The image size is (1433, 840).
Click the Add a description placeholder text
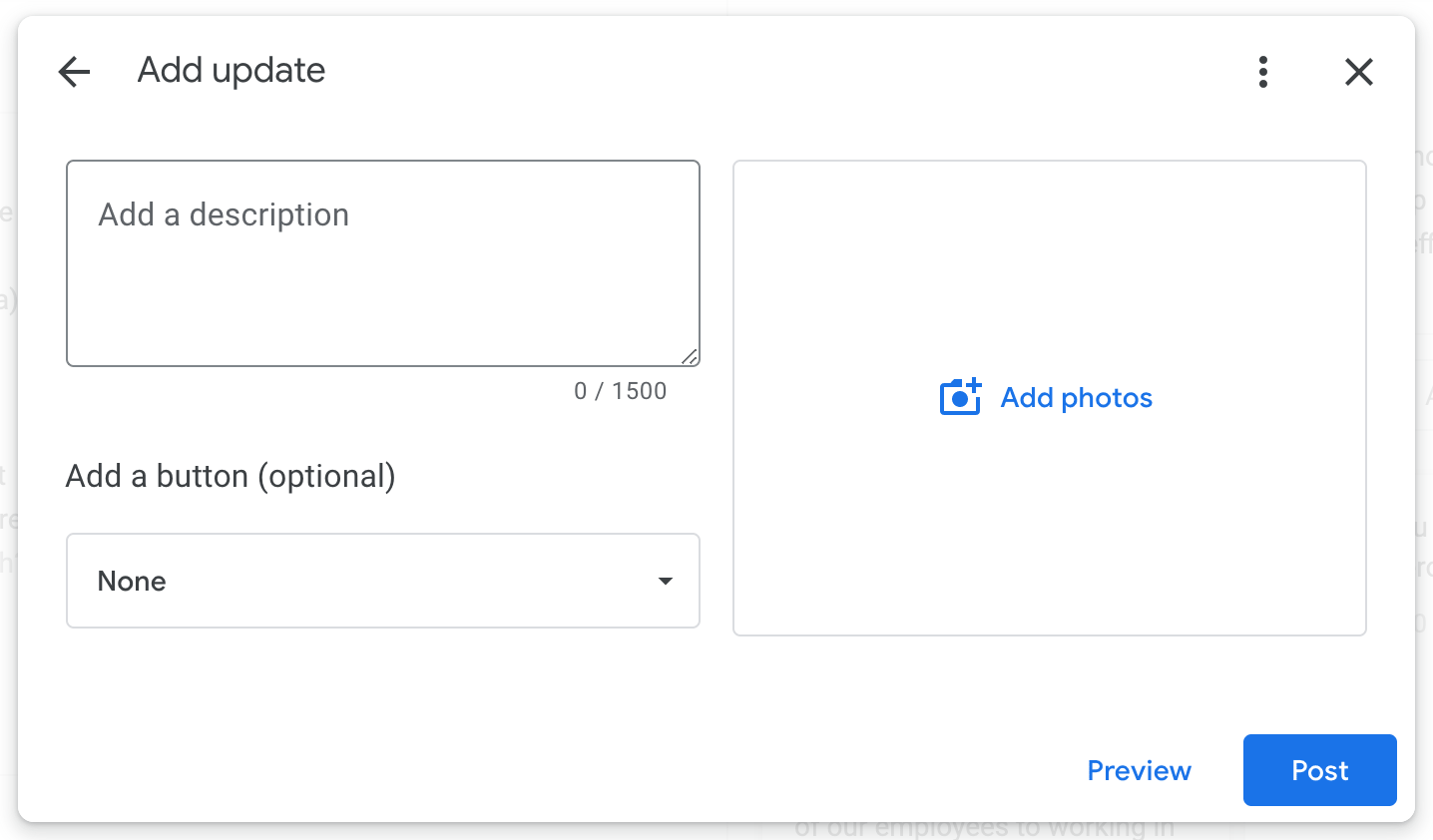[224, 214]
